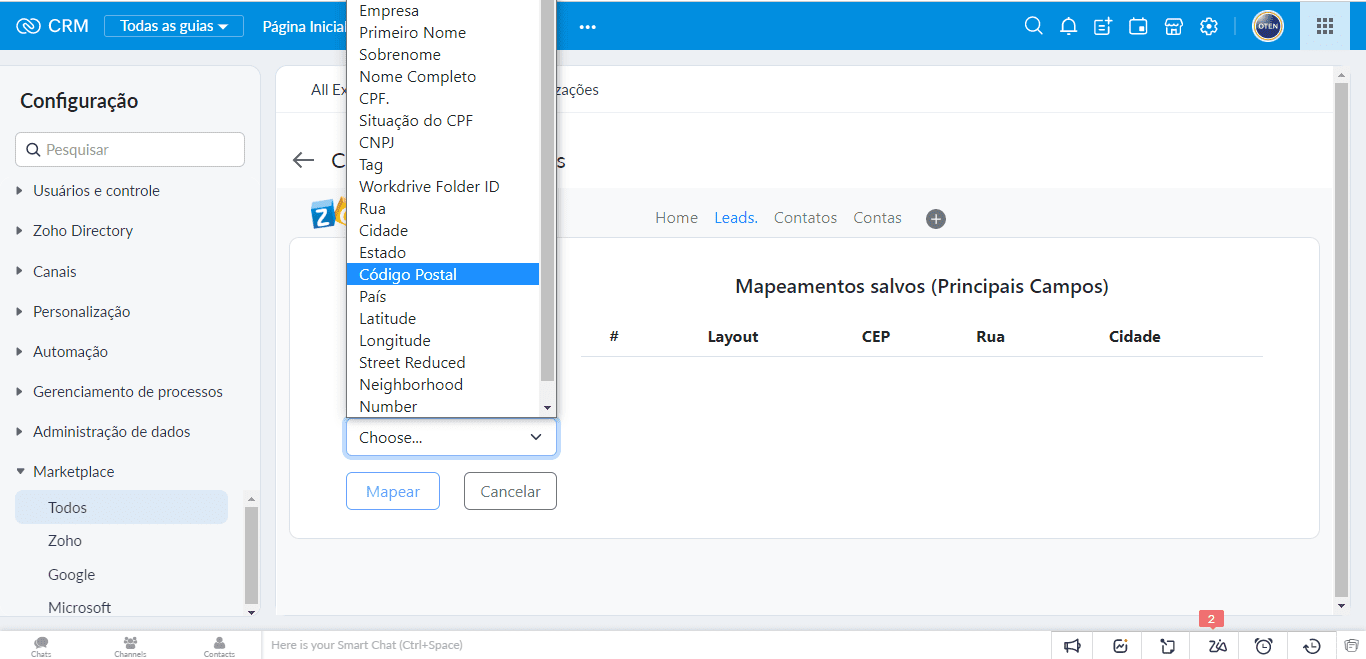Collapse the Marketplace section
This screenshot has width=1366, height=659.
click(x=73, y=472)
